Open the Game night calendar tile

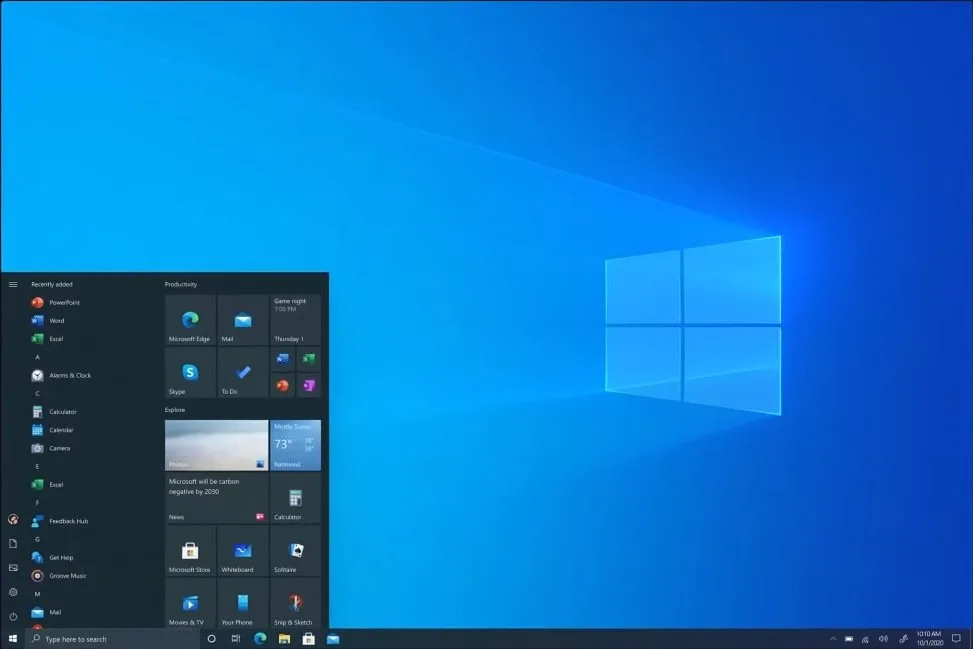click(295, 320)
